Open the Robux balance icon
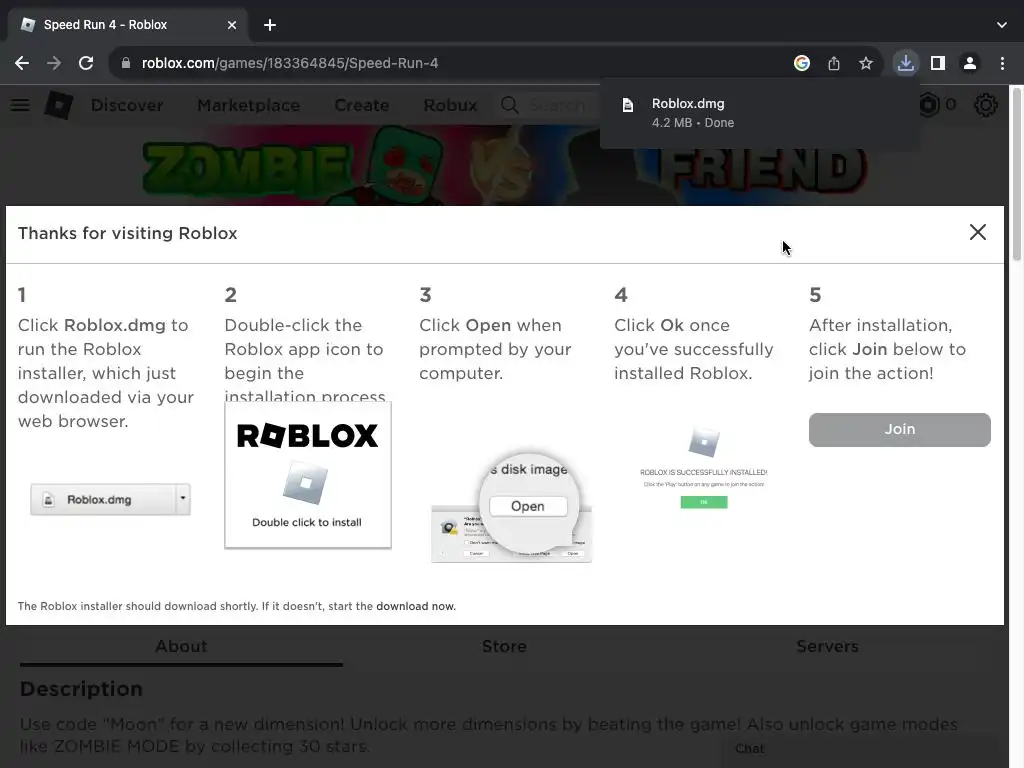1024x768 pixels. tap(929, 104)
